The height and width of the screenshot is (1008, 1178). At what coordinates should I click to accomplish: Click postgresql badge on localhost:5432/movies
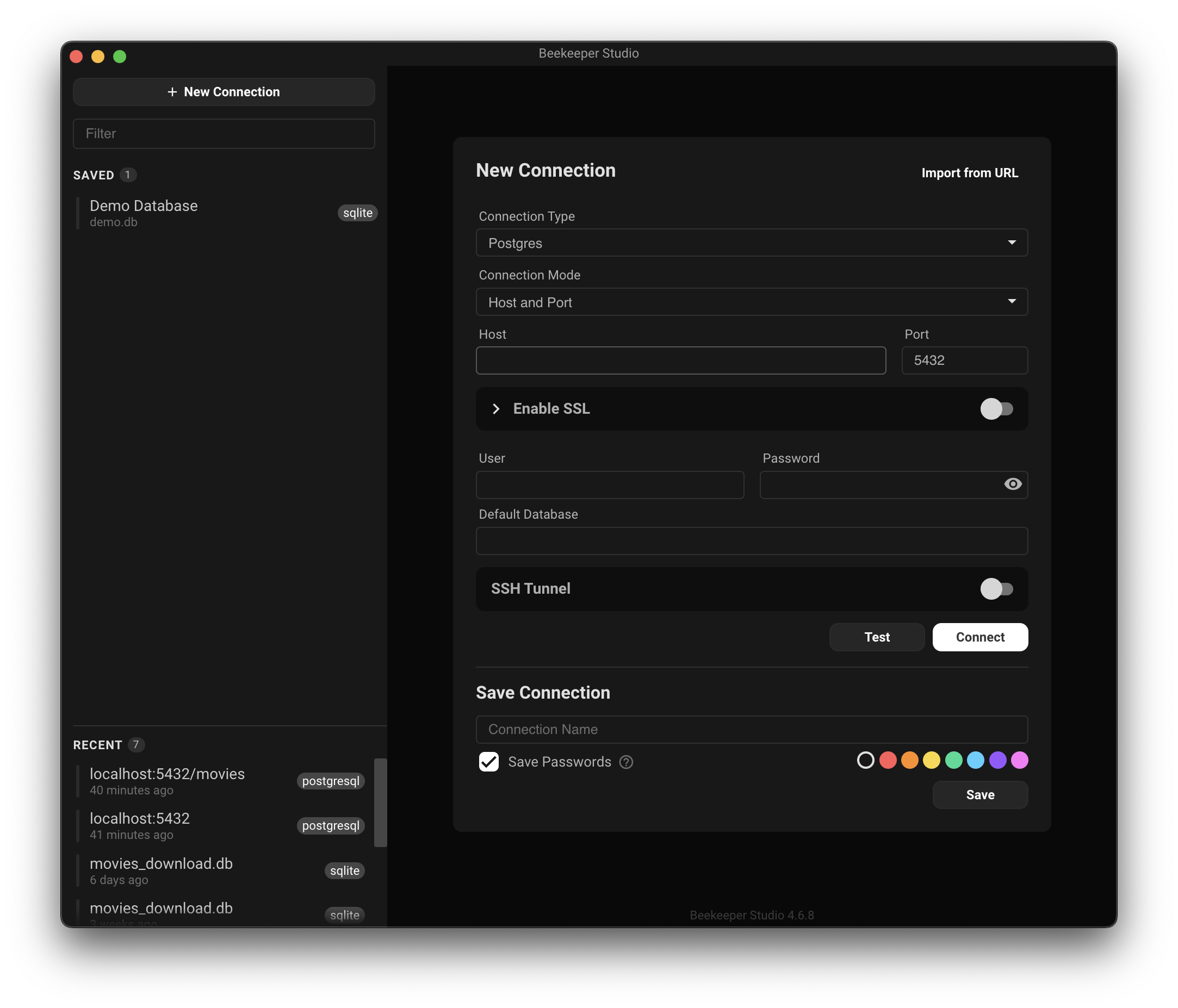[x=330, y=781]
